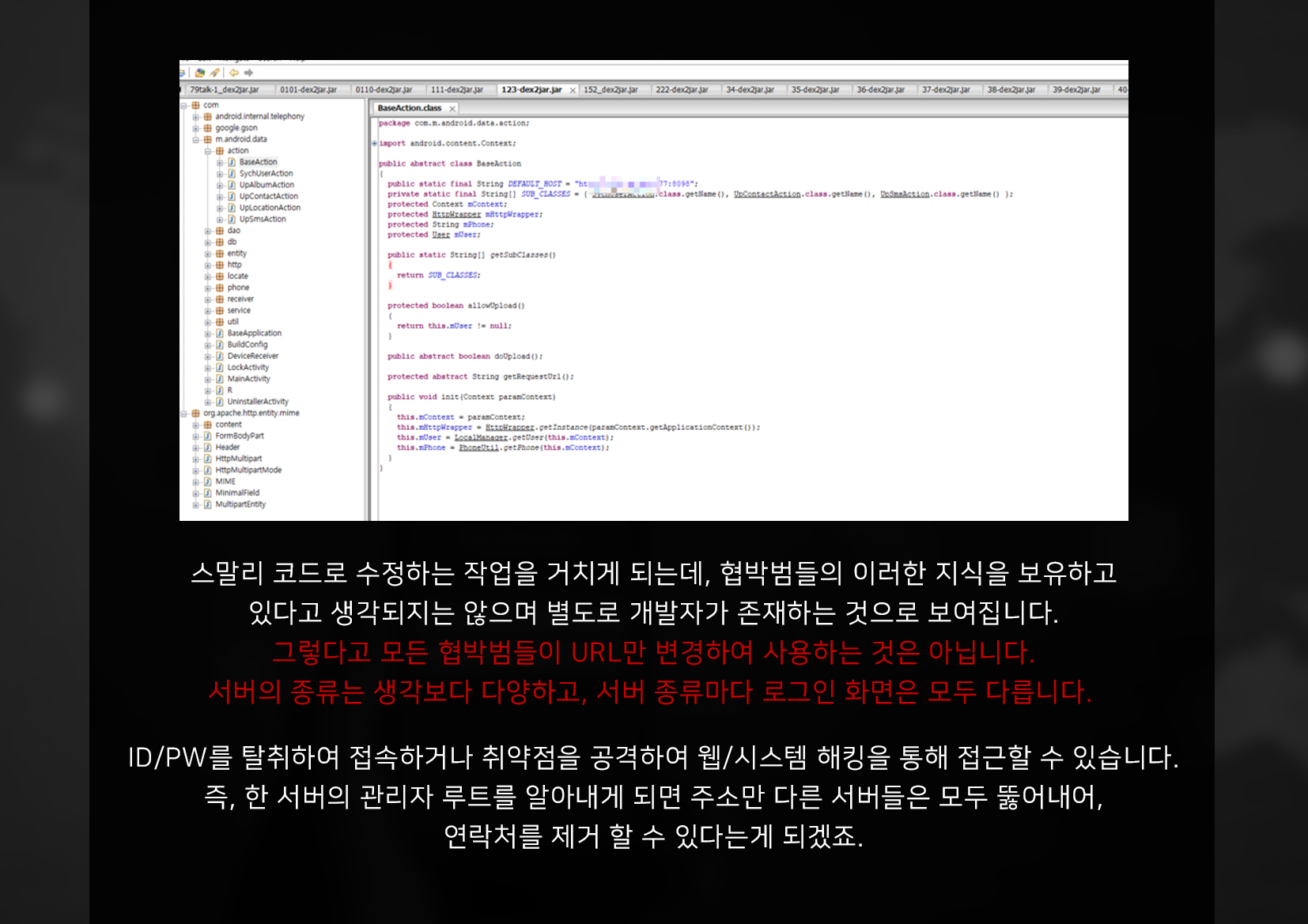Click the MainActivity class file icon
Screen dimensions: 1308x924
pyautogui.click(x=220, y=379)
